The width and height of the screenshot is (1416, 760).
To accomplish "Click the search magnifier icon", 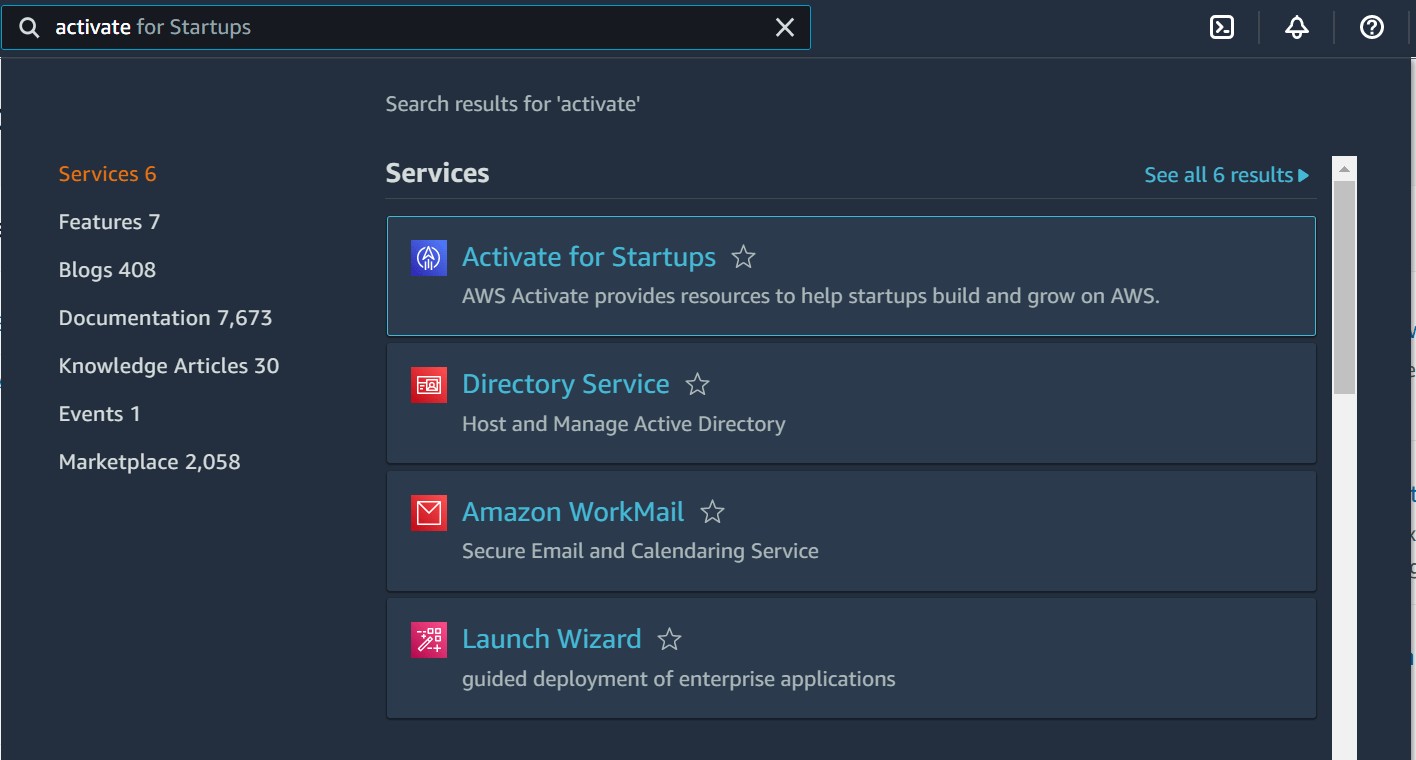I will click(x=29, y=27).
